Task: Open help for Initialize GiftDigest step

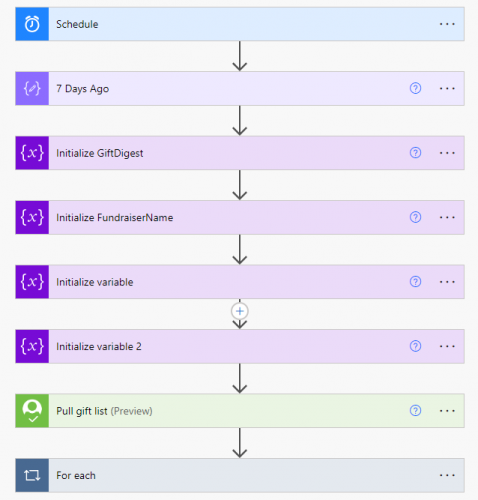Action: 415,153
